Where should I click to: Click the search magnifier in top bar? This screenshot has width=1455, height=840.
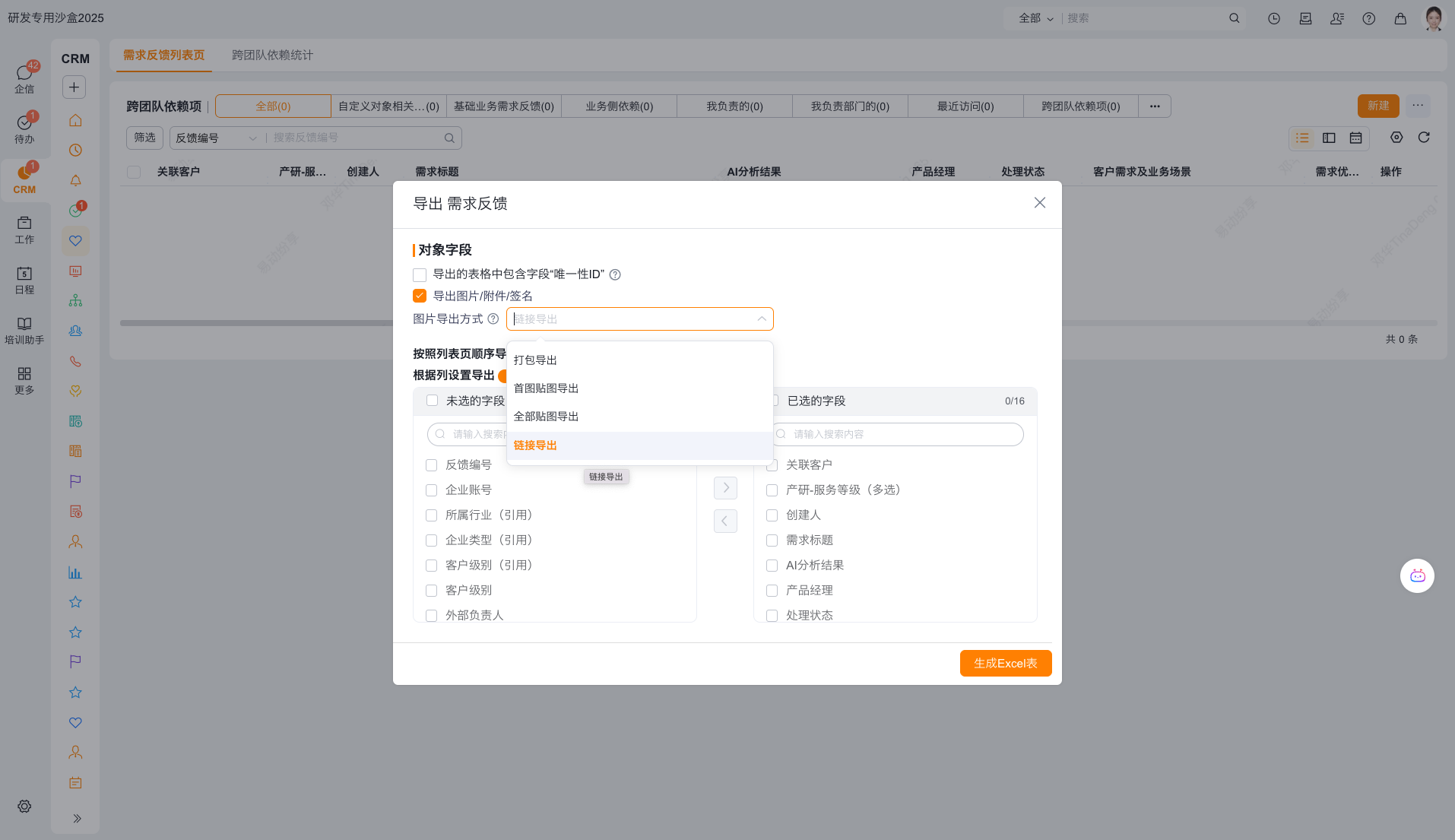coord(1235,18)
